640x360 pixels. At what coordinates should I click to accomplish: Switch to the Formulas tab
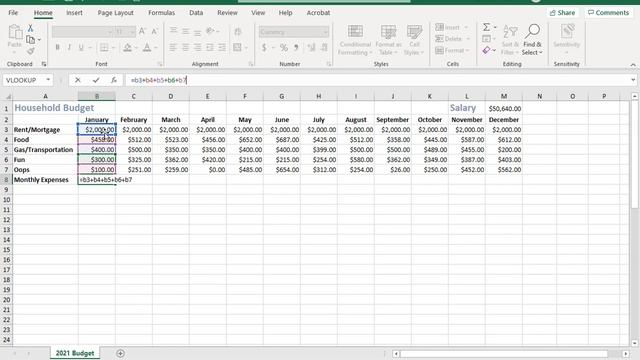[161, 13]
